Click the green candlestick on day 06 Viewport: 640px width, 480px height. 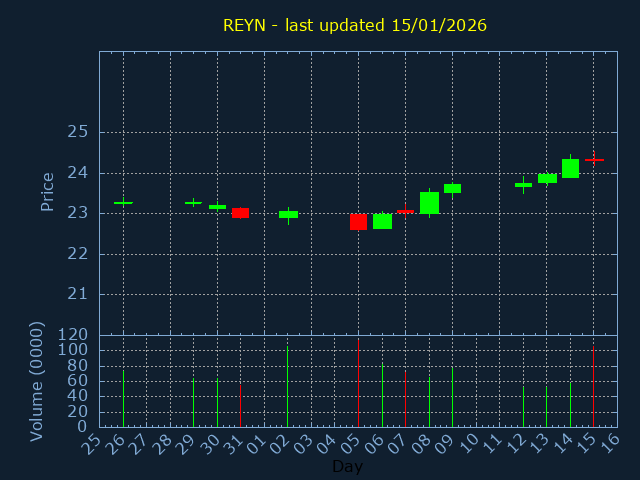[x=382, y=221]
